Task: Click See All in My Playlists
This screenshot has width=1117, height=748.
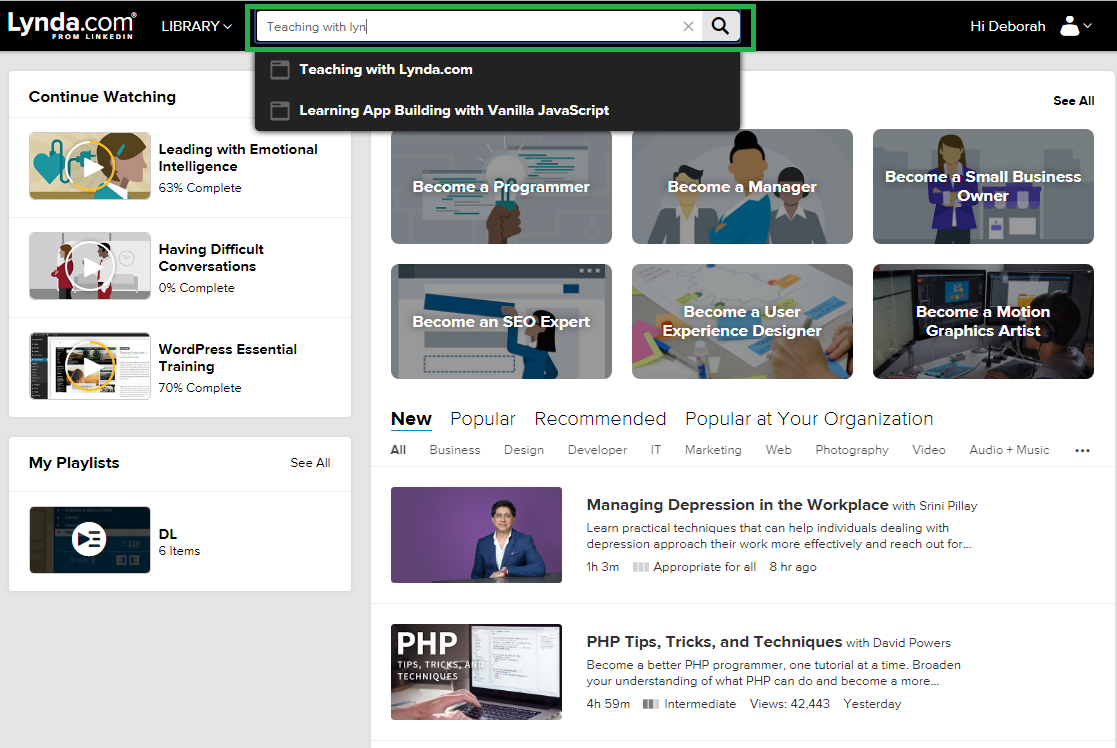Action: tap(310, 462)
